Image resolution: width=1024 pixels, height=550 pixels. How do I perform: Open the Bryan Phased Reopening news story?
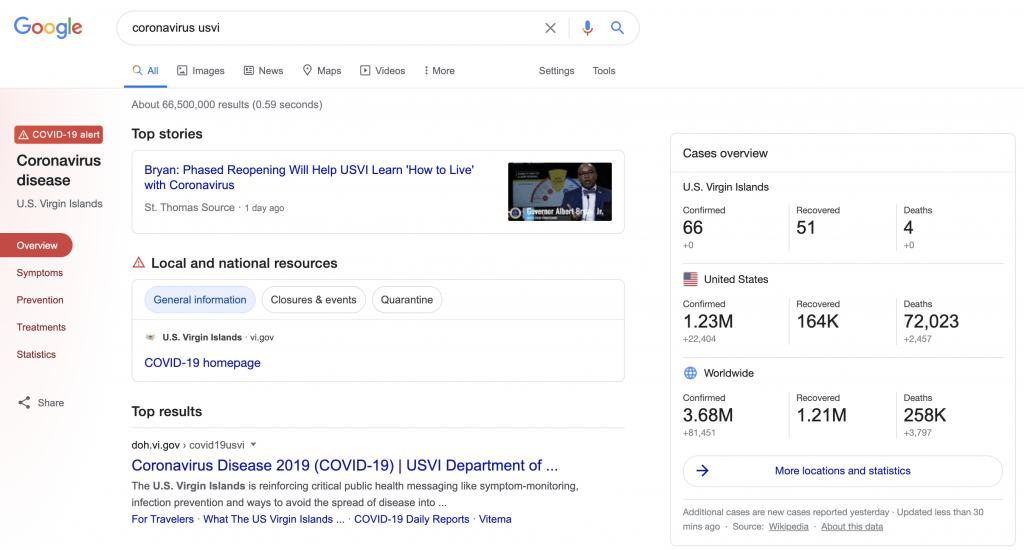coord(309,177)
